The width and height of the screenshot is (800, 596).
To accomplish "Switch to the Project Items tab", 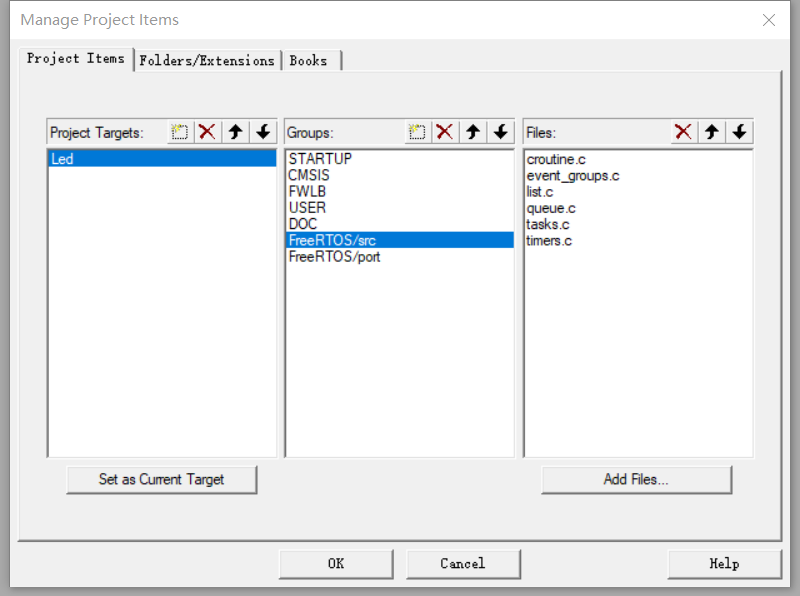I will (76, 59).
